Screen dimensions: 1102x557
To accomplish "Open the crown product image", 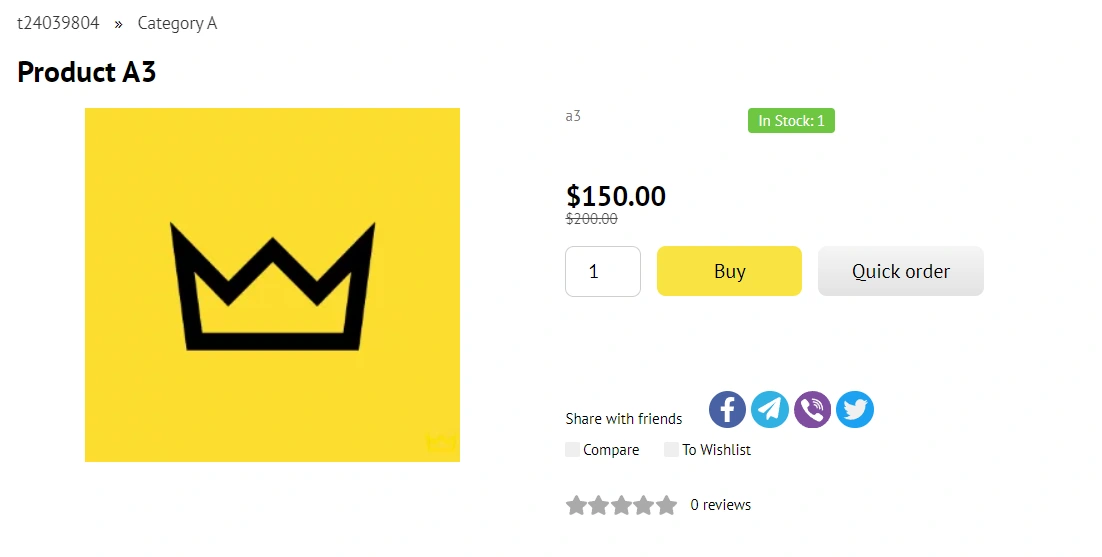I will click(272, 285).
